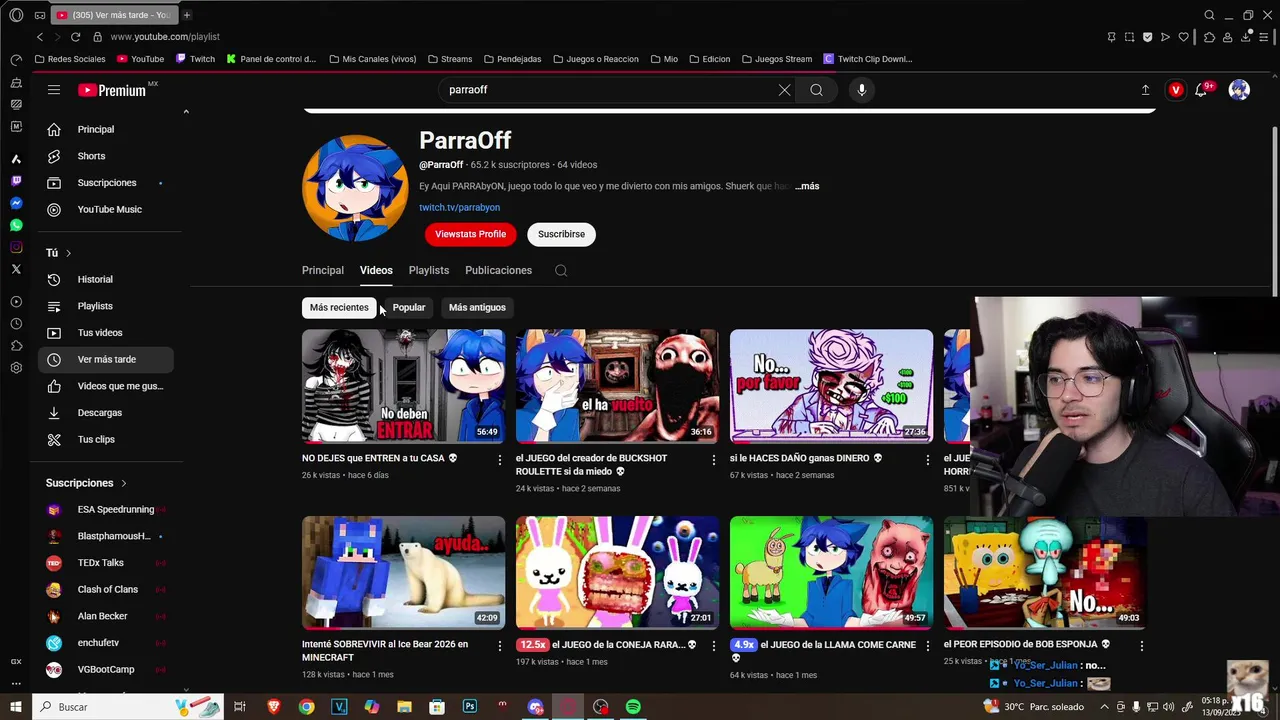Screen dimensions: 1280x720
Task: Open YouTube Music in the sidebar
Action: [x=106, y=209]
